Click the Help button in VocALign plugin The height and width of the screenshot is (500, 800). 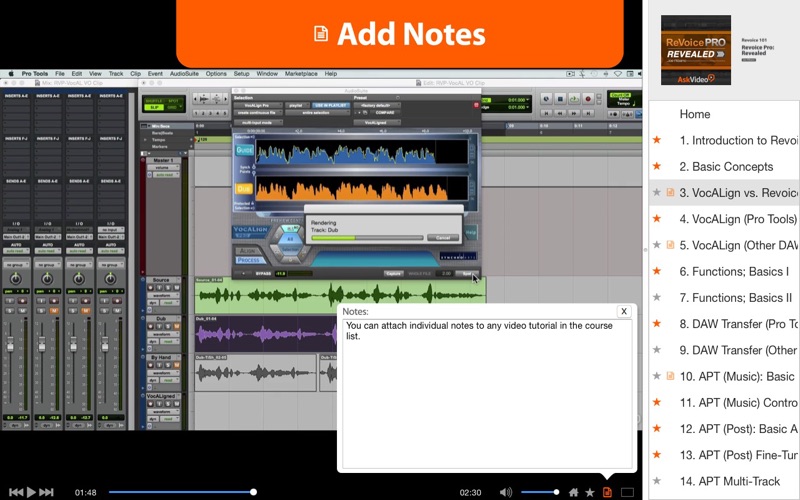(470, 232)
